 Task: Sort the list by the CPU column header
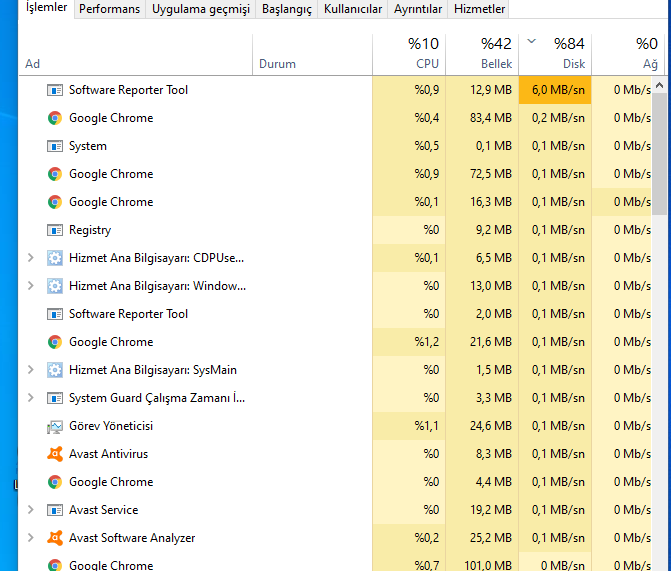click(x=408, y=54)
